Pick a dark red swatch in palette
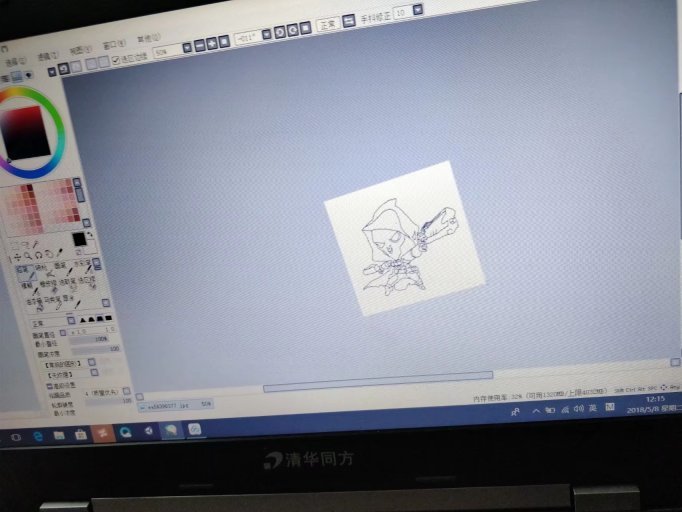The height and width of the screenshot is (512, 682). click(30, 188)
